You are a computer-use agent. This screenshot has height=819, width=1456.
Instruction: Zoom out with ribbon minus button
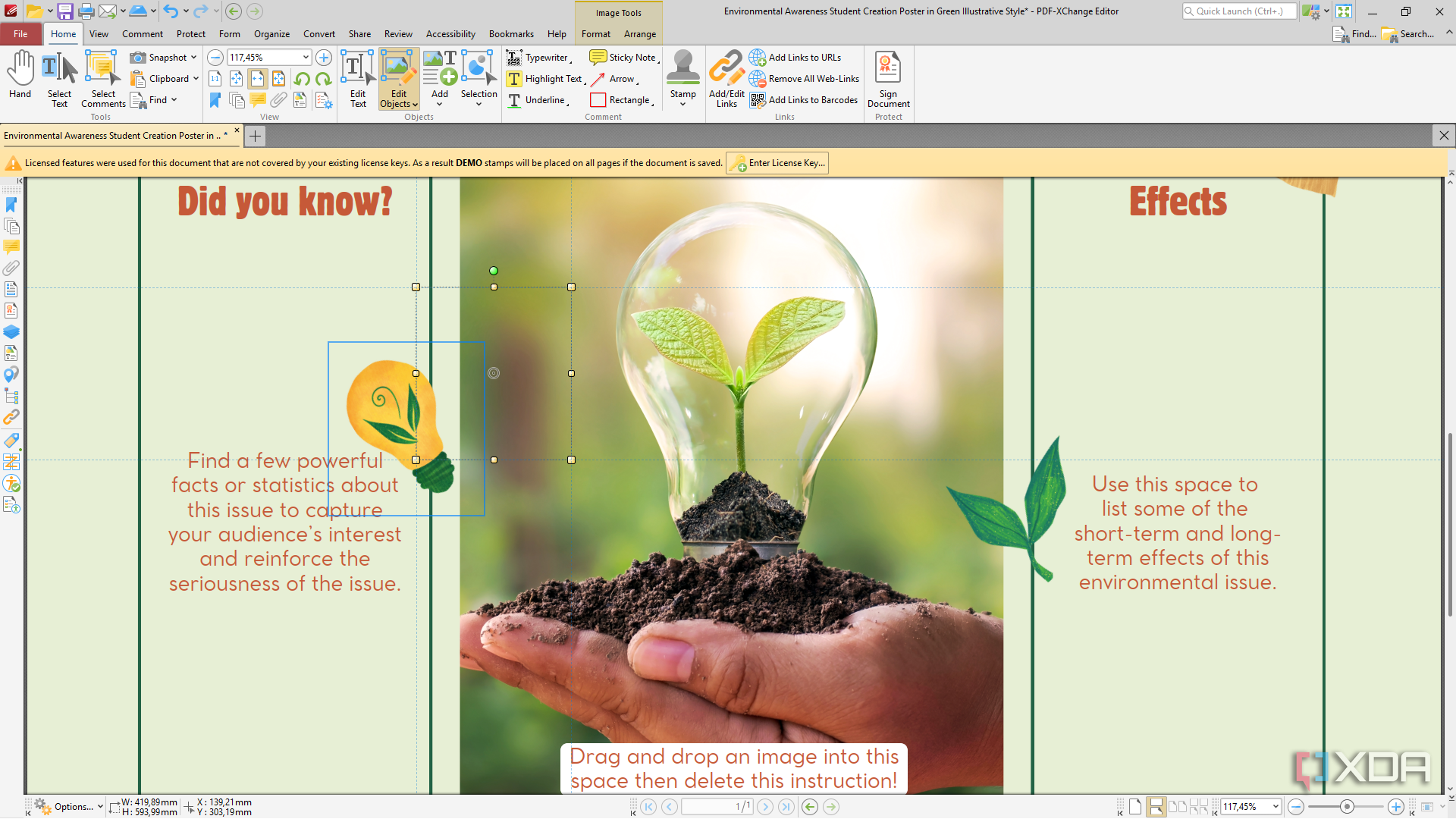[x=215, y=58]
